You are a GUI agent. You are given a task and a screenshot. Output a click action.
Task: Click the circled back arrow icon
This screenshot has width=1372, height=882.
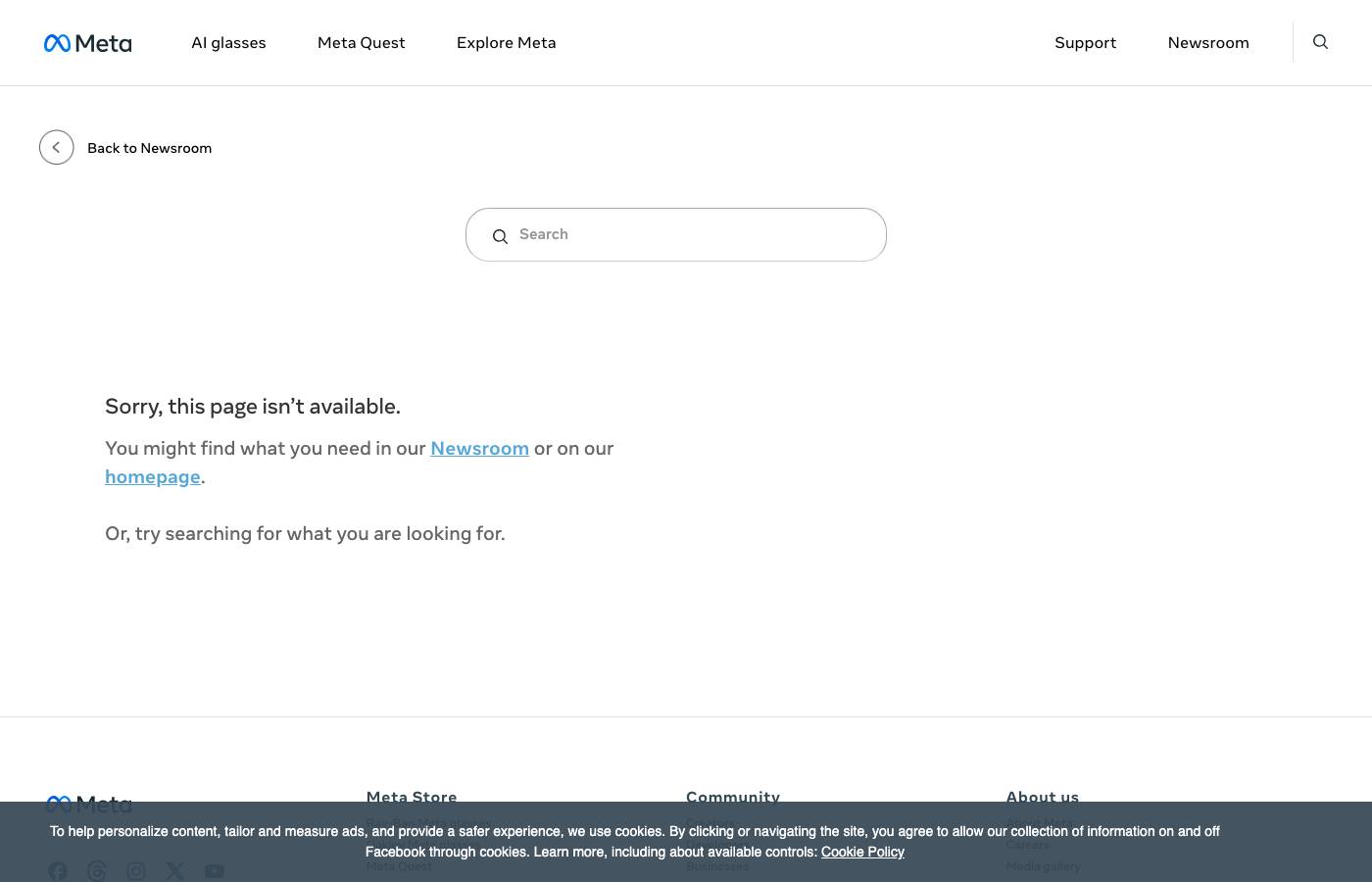pyautogui.click(x=57, y=148)
